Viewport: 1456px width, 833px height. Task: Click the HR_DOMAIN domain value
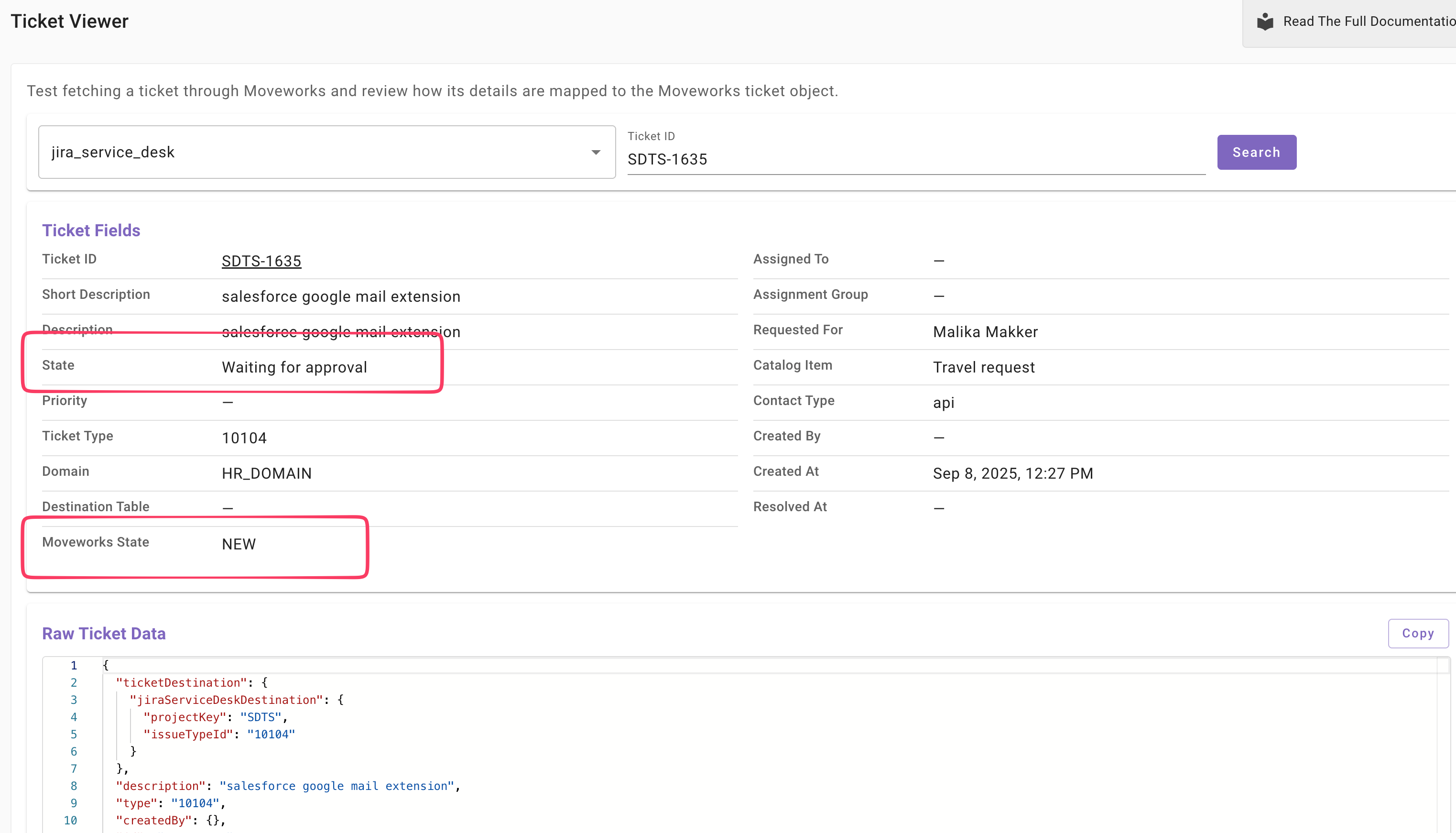coord(267,473)
